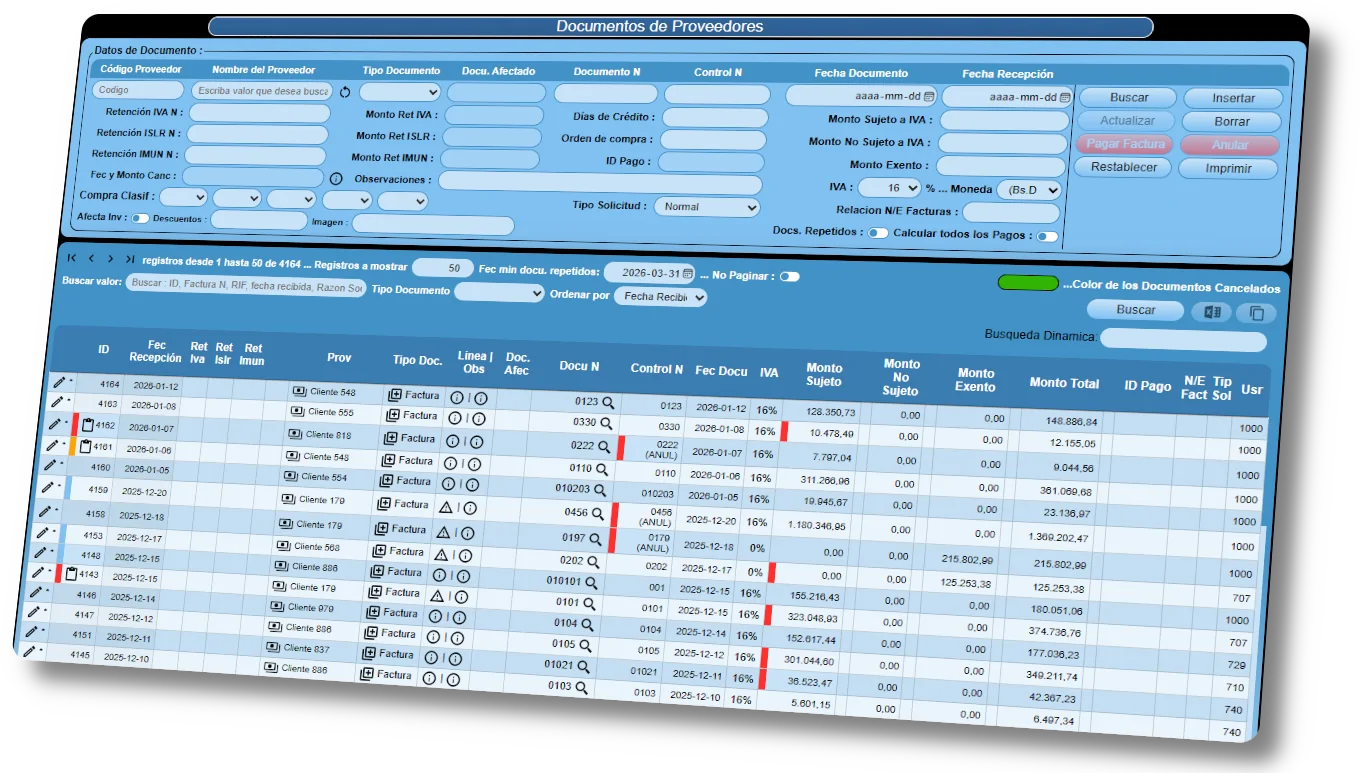This screenshot has width=1361, height=773.
Task: Click the refresh icon beside Nombre del Proveedor
Action: point(346,92)
